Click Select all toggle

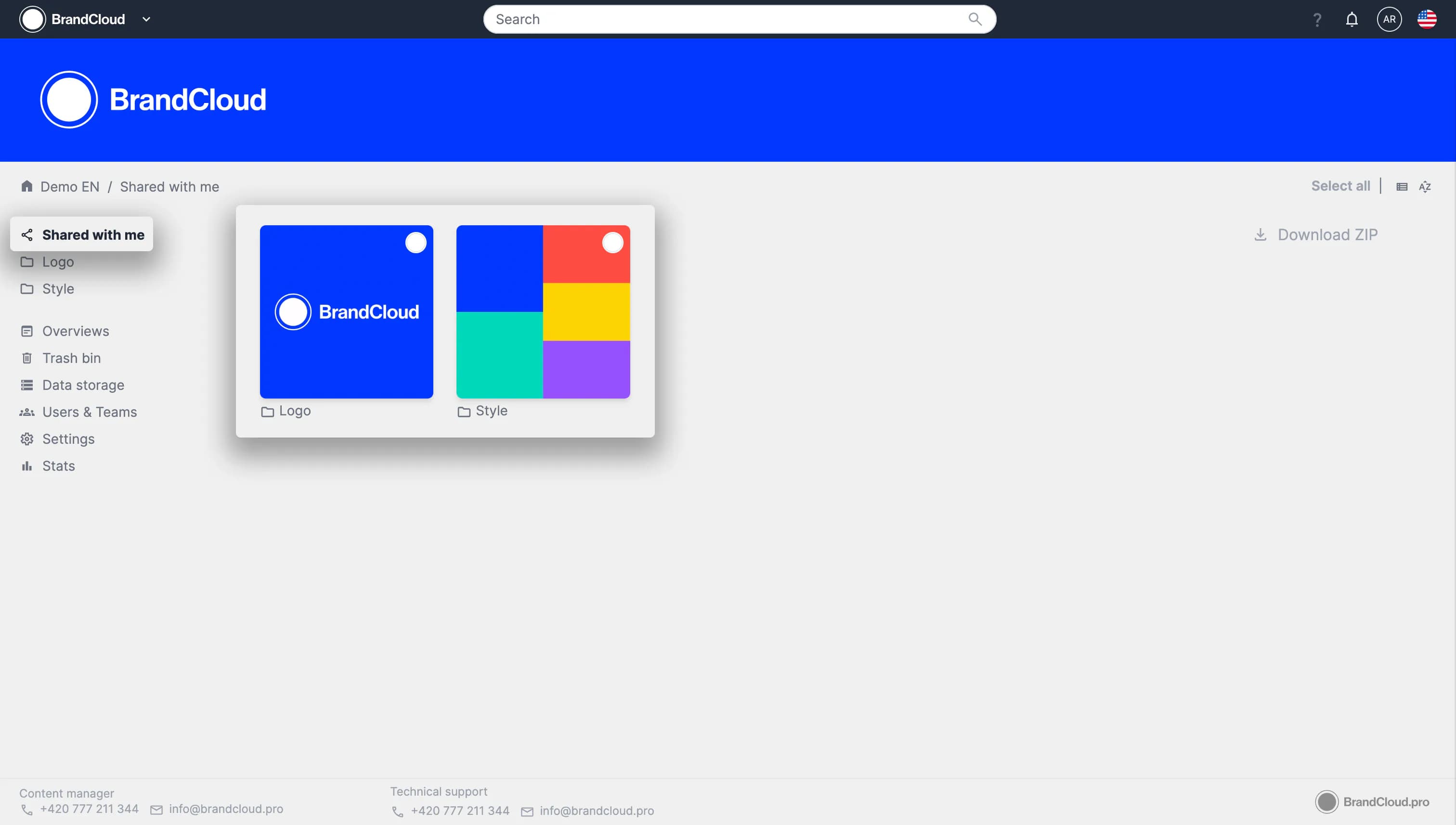point(1340,186)
